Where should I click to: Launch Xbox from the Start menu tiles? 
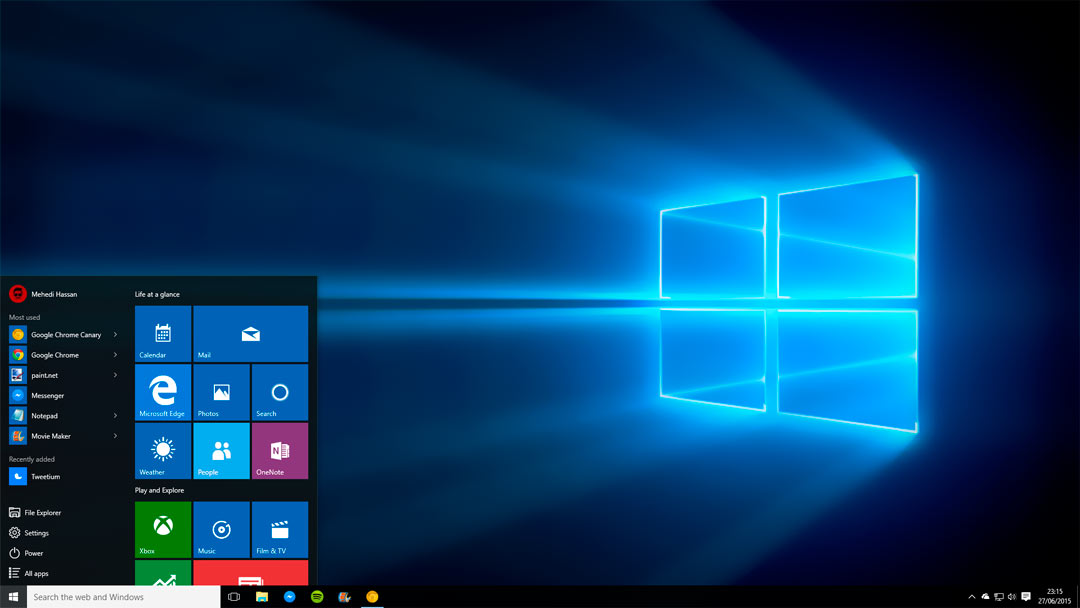pyautogui.click(x=162, y=529)
